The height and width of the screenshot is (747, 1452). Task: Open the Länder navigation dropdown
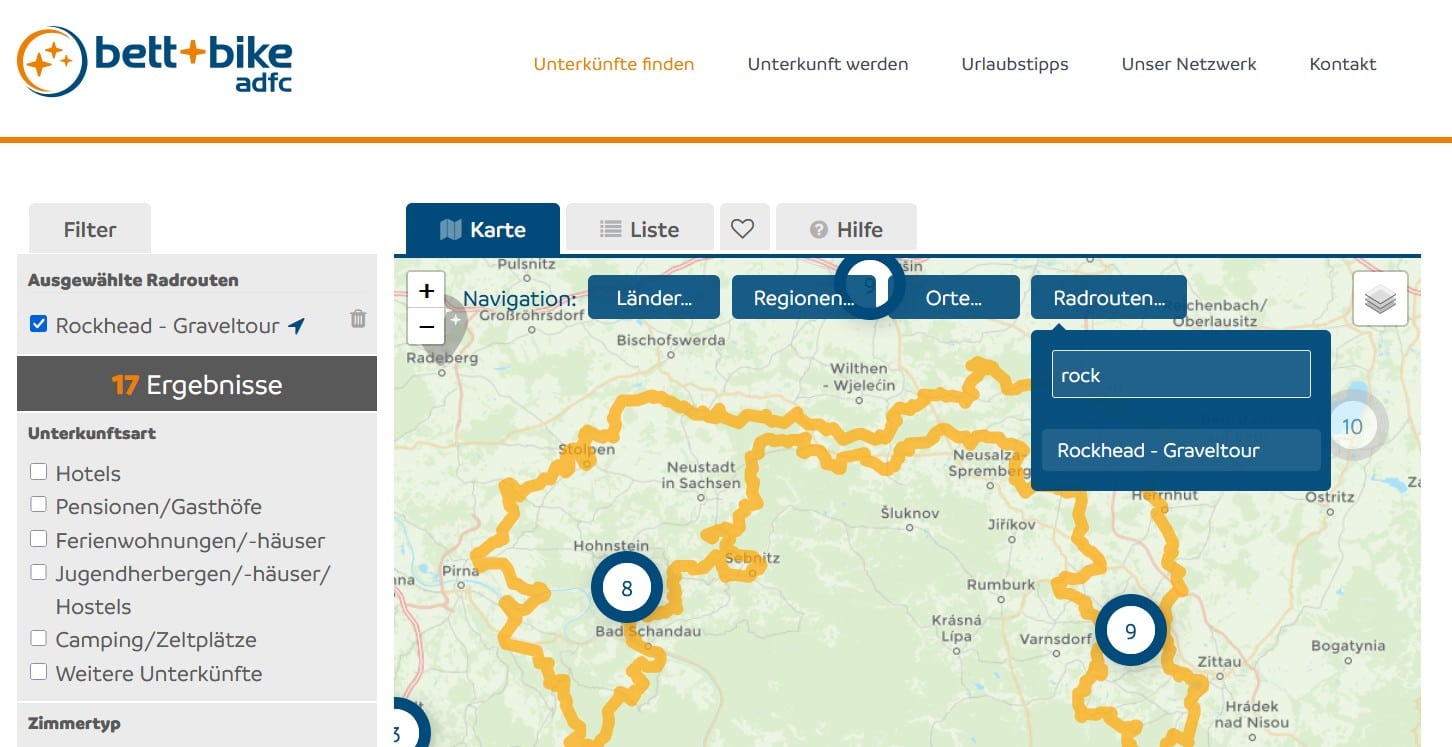click(653, 298)
